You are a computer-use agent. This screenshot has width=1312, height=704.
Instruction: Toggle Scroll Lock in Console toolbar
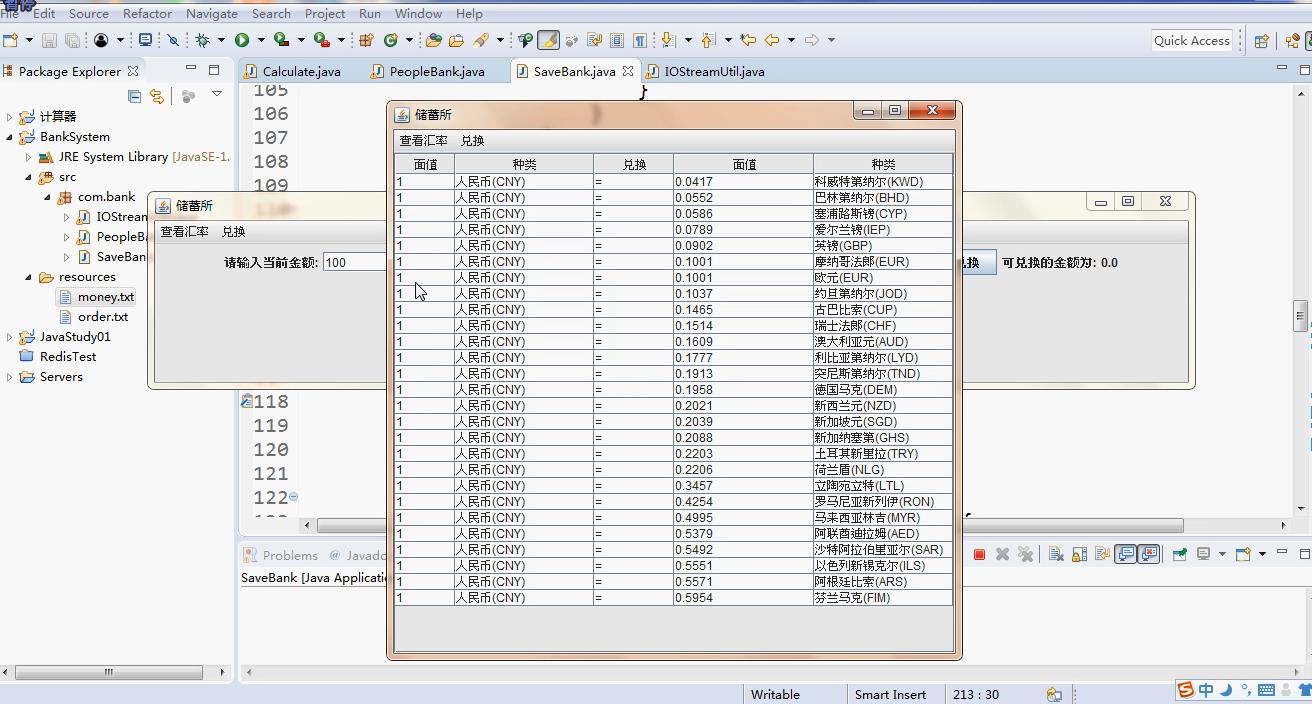(x=1079, y=554)
